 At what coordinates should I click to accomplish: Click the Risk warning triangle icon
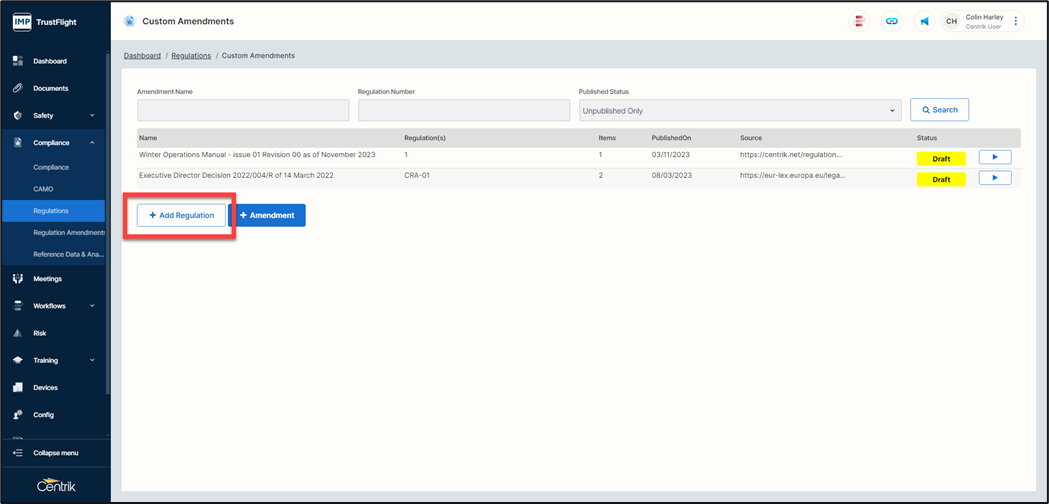point(17,333)
